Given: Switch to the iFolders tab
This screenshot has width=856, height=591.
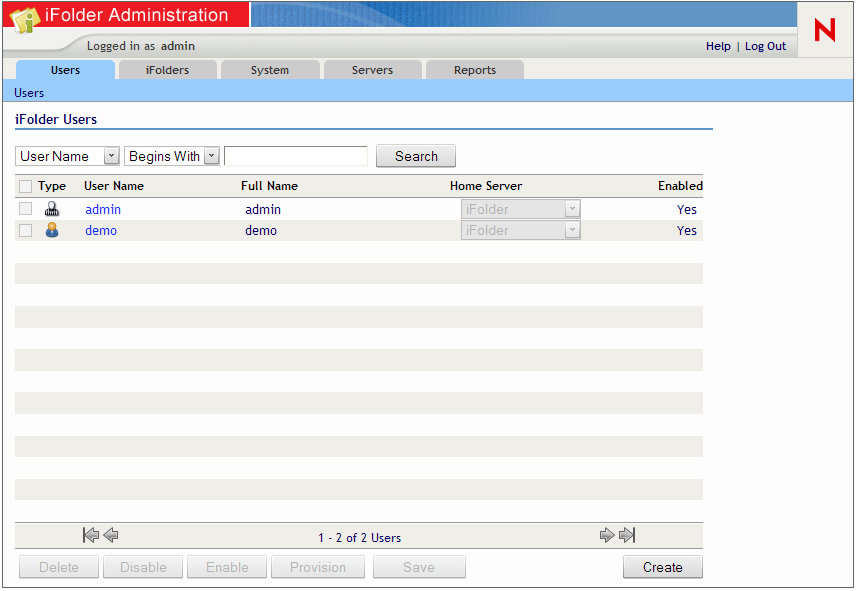Looking at the screenshot, I should pos(168,70).
